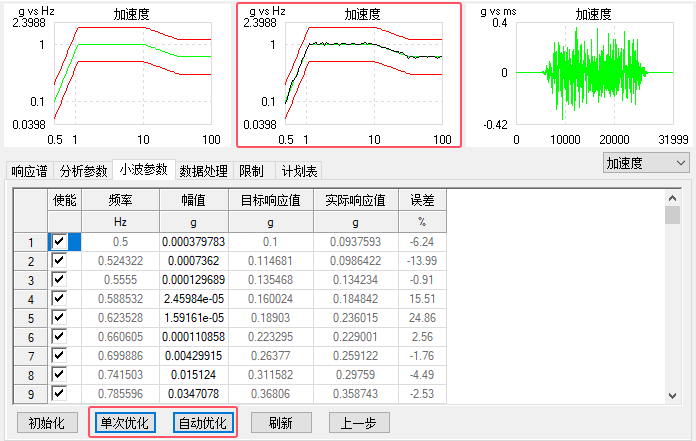696x441 pixels.
Task: Uncheck the enable box for row 3
Action: [59, 280]
